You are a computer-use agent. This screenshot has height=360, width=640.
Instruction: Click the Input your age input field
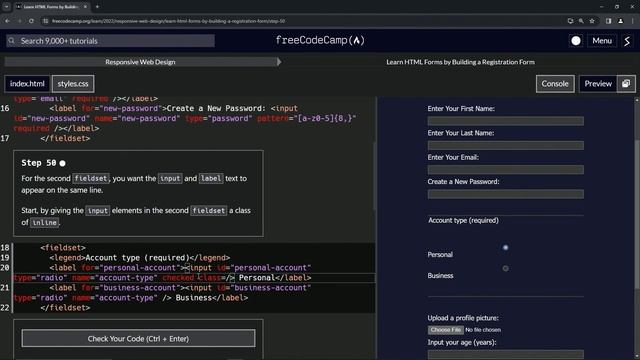506,354
